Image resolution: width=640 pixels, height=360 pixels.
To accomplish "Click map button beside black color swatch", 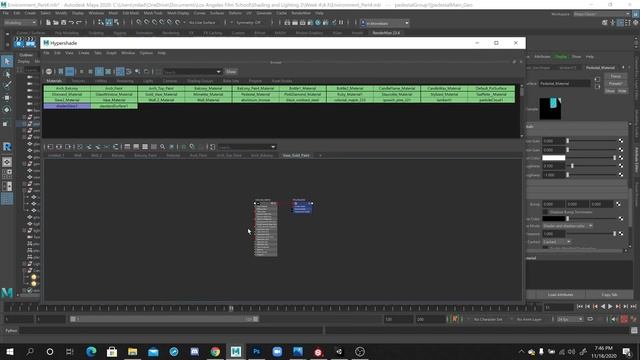I will coord(621,219).
